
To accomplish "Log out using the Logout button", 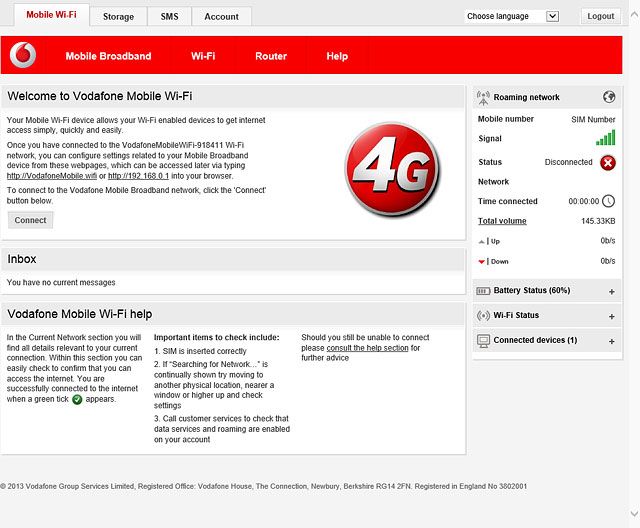I will 600,16.
